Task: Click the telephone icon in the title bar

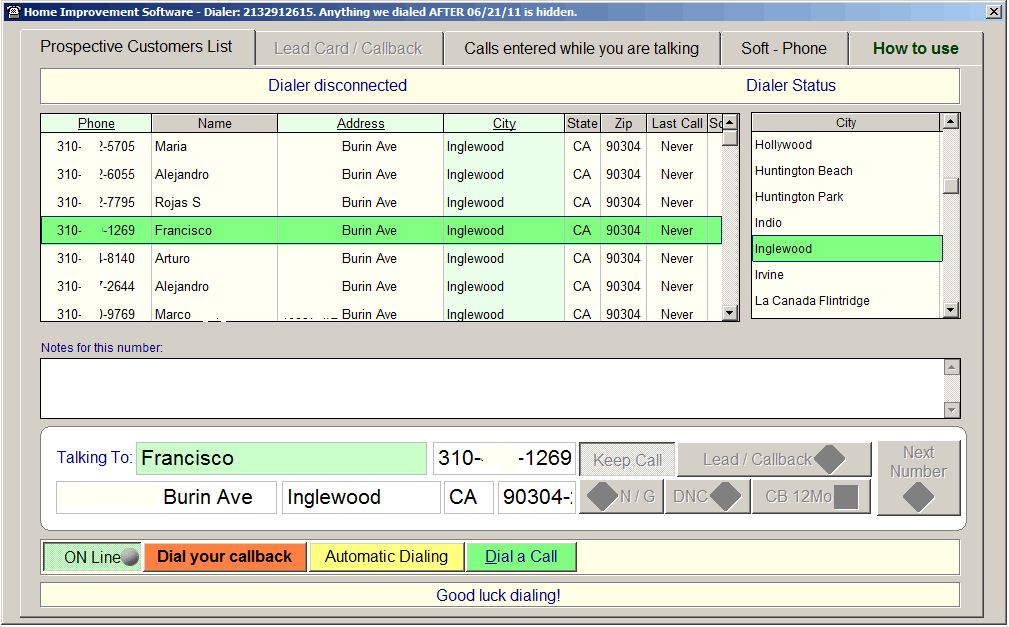Action: tap(14, 12)
